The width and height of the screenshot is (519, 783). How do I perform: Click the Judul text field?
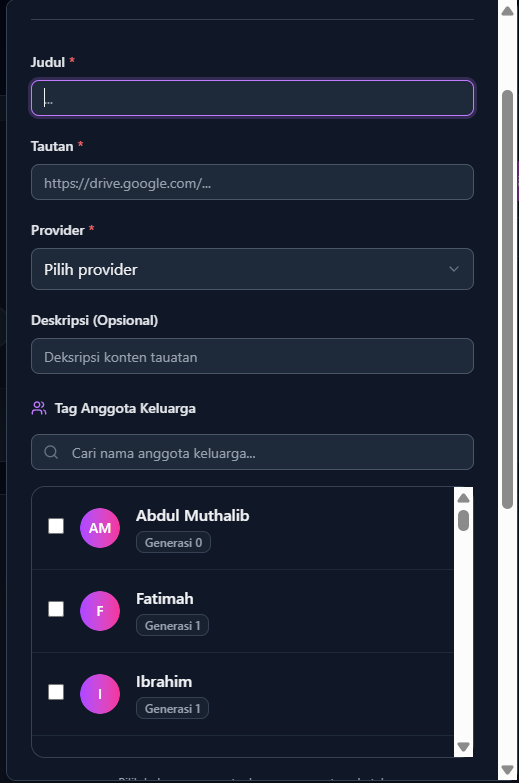[252, 98]
